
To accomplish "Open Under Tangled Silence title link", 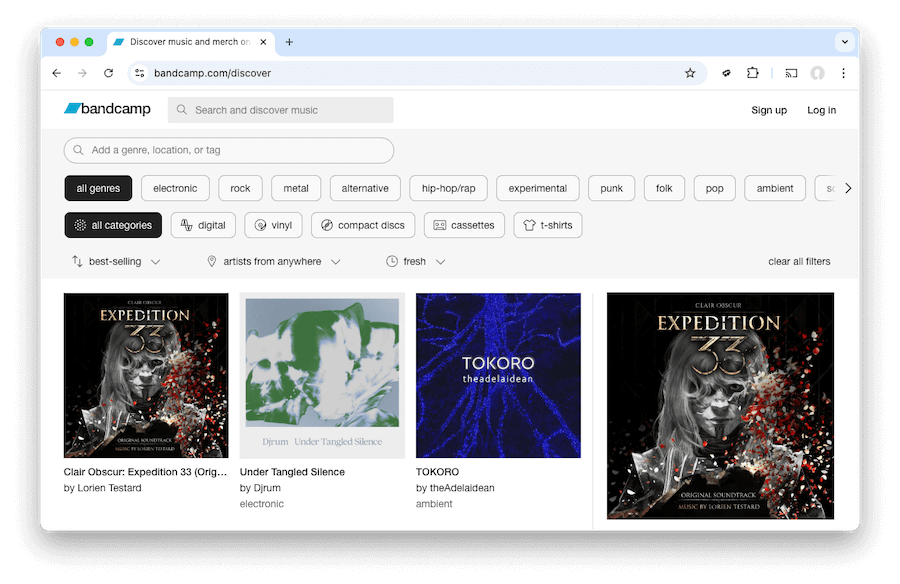I will pos(292,472).
